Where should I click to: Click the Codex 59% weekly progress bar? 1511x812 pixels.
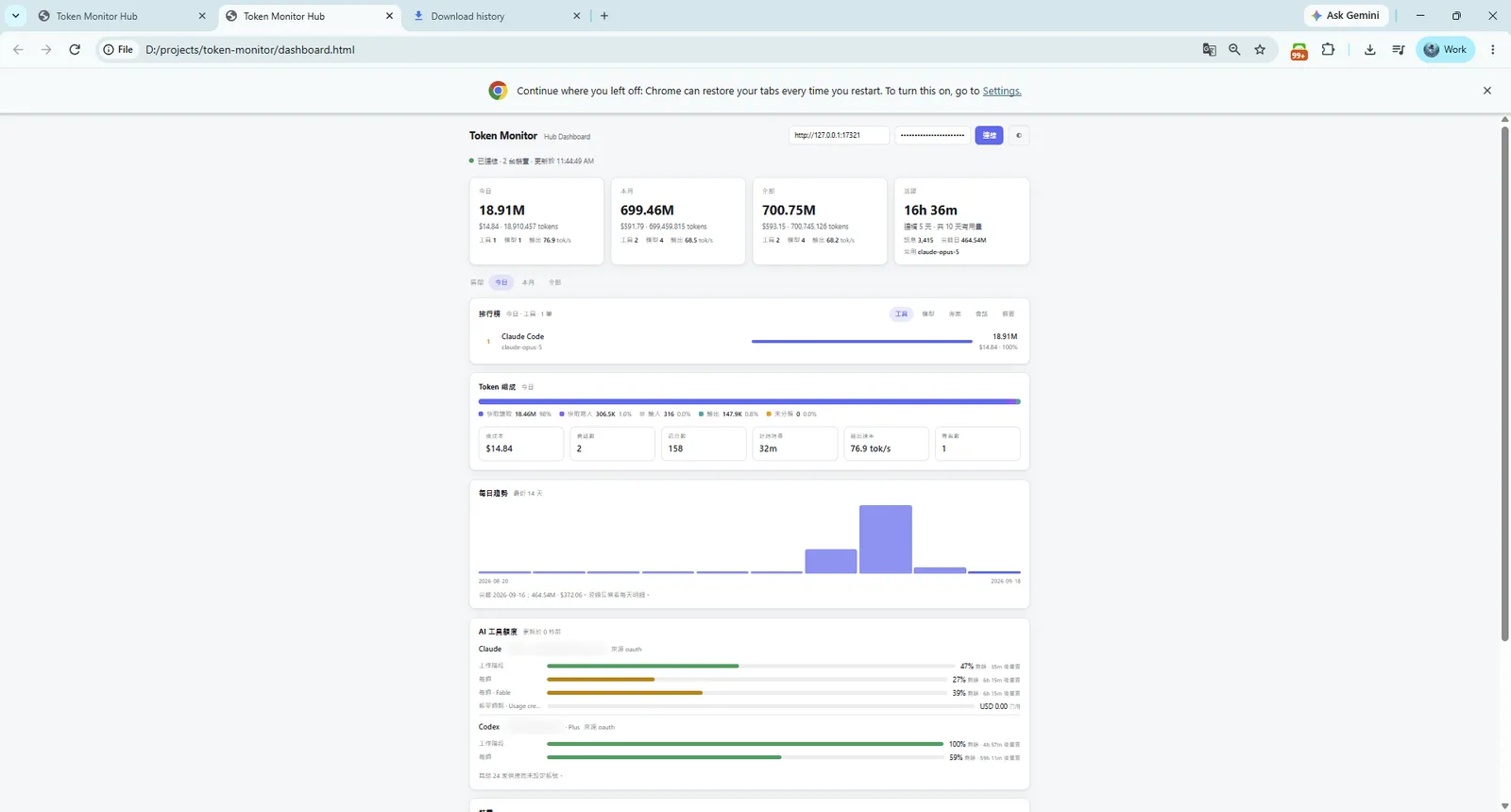(746, 757)
